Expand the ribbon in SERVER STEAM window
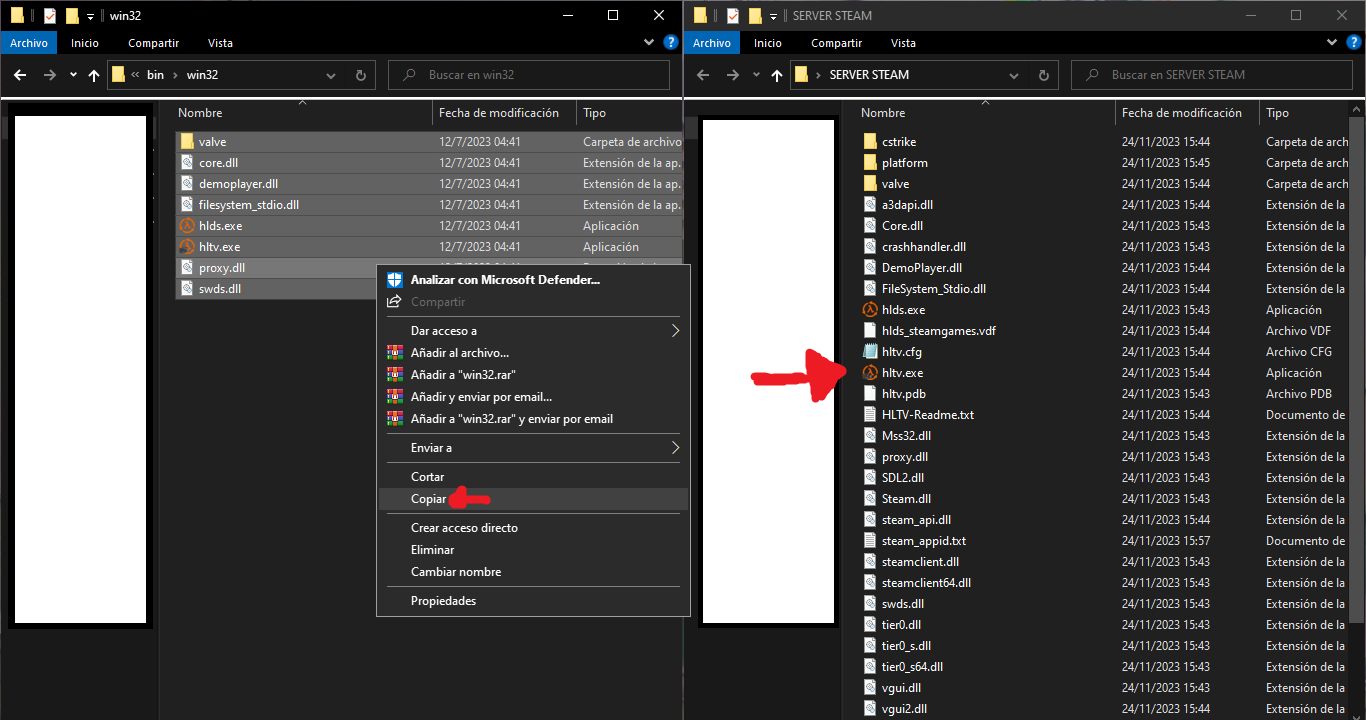The image size is (1366, 720). point(1331,43)
